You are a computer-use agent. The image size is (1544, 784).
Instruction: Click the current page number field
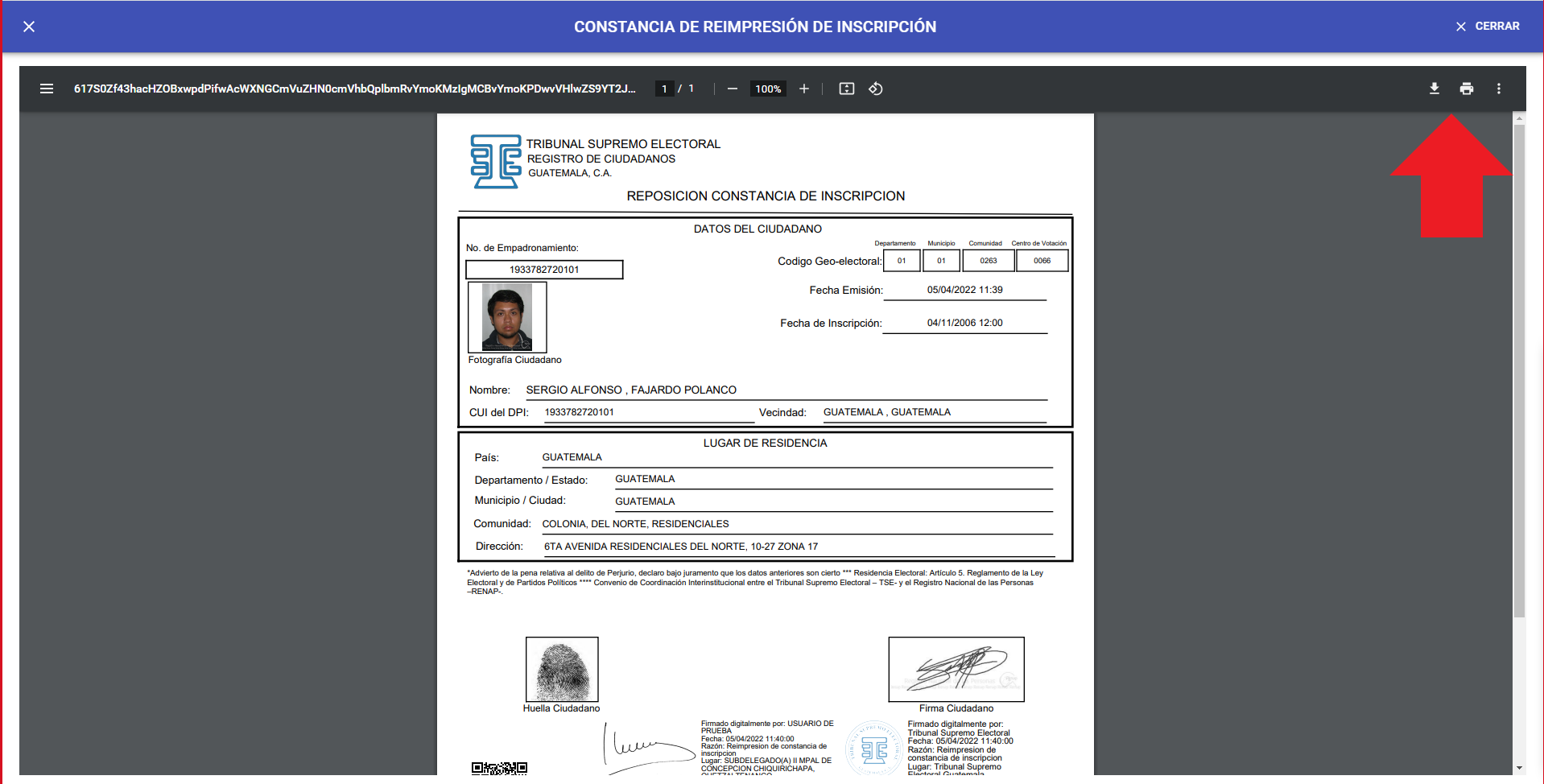pyautogui.click(x=664, y=89)
